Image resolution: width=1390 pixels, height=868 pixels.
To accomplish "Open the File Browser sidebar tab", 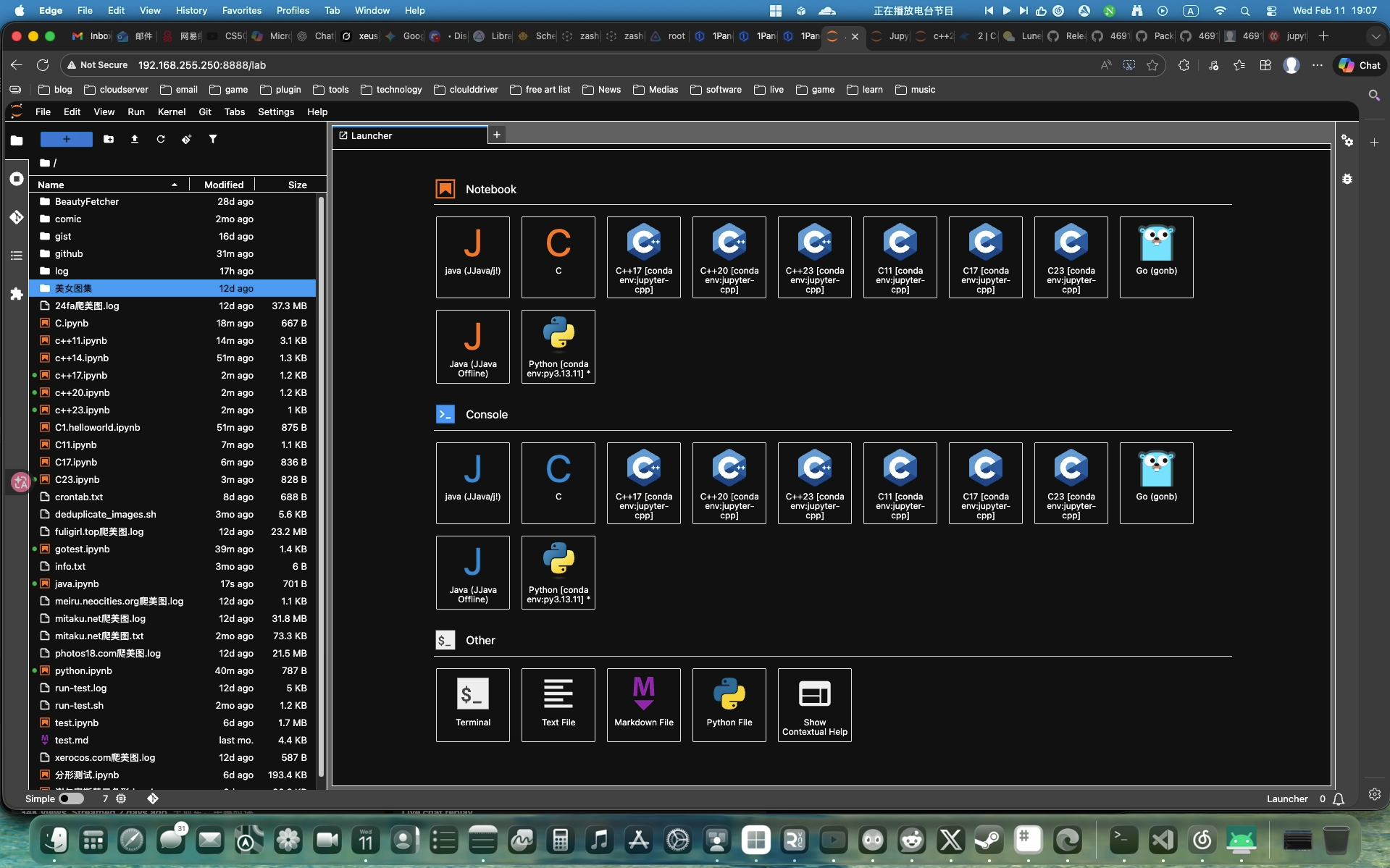I will 17,140.
